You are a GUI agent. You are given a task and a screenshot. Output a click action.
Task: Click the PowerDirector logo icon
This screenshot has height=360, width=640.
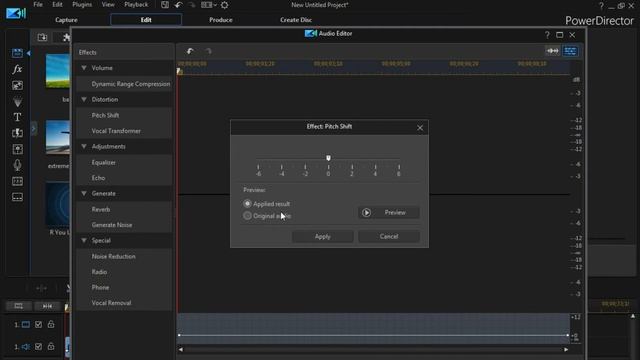point(16,13)
